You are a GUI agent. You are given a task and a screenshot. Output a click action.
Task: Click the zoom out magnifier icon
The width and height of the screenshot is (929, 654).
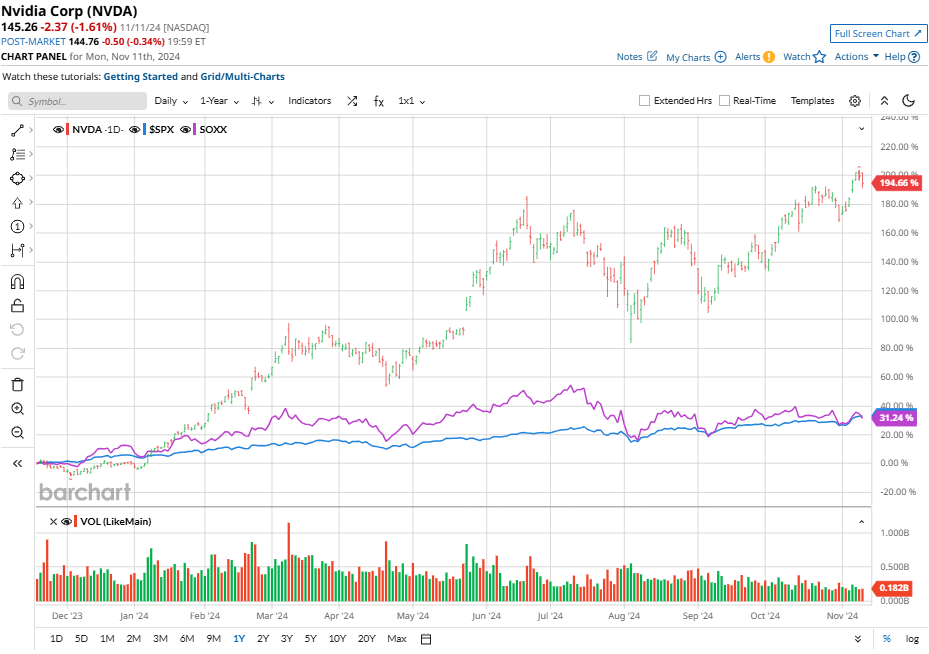[x=18, y=432]
